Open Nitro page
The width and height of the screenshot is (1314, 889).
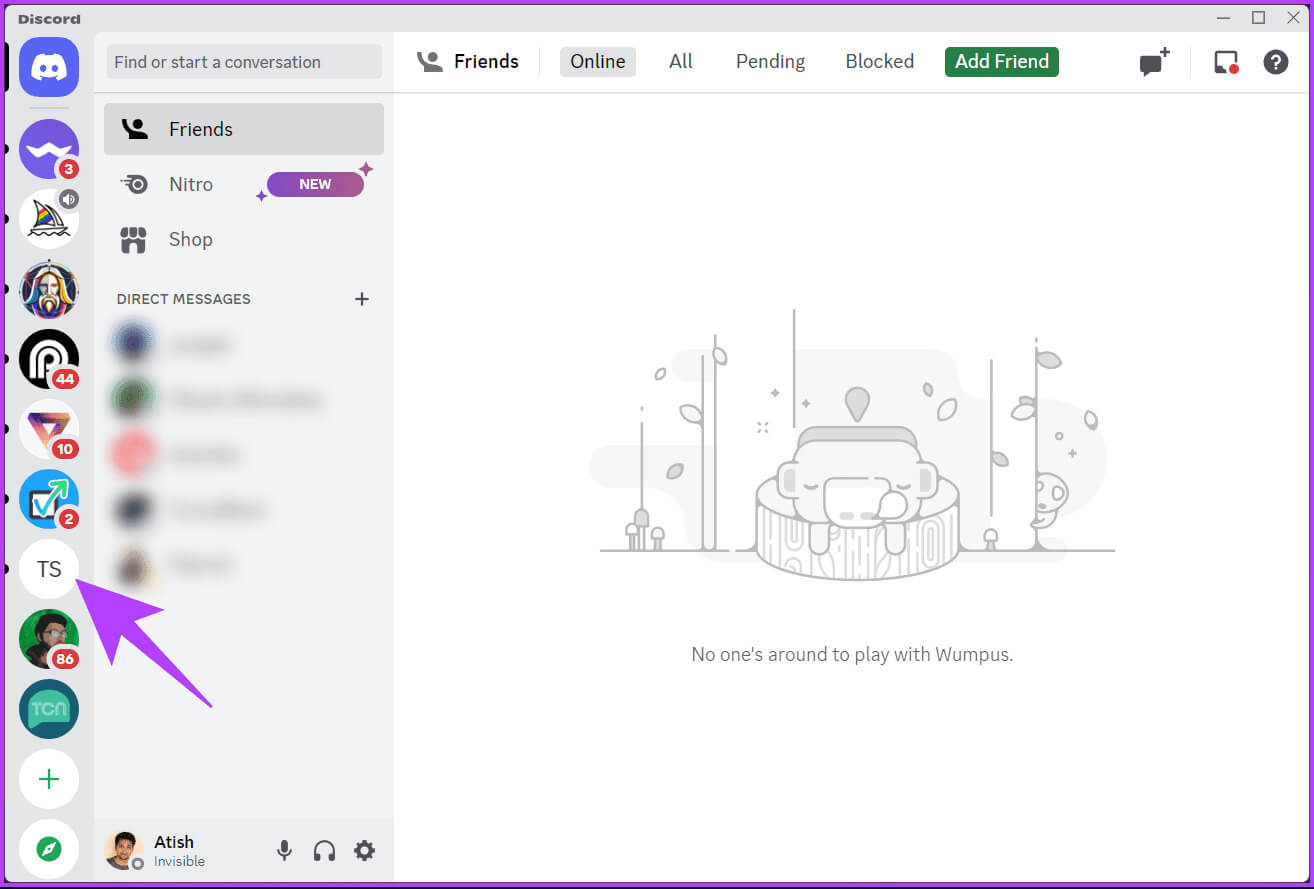tap(244, 184)
